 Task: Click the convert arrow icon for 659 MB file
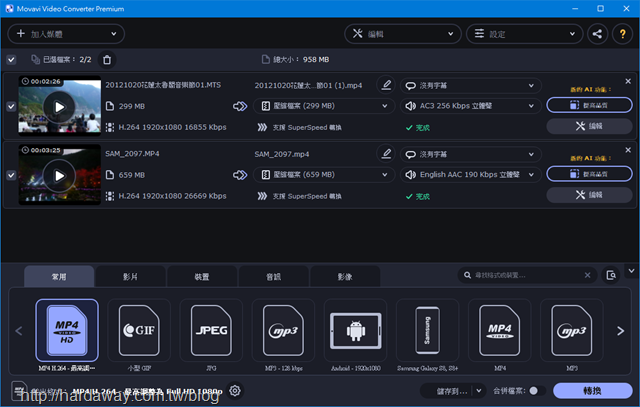(x=240, y=175)
